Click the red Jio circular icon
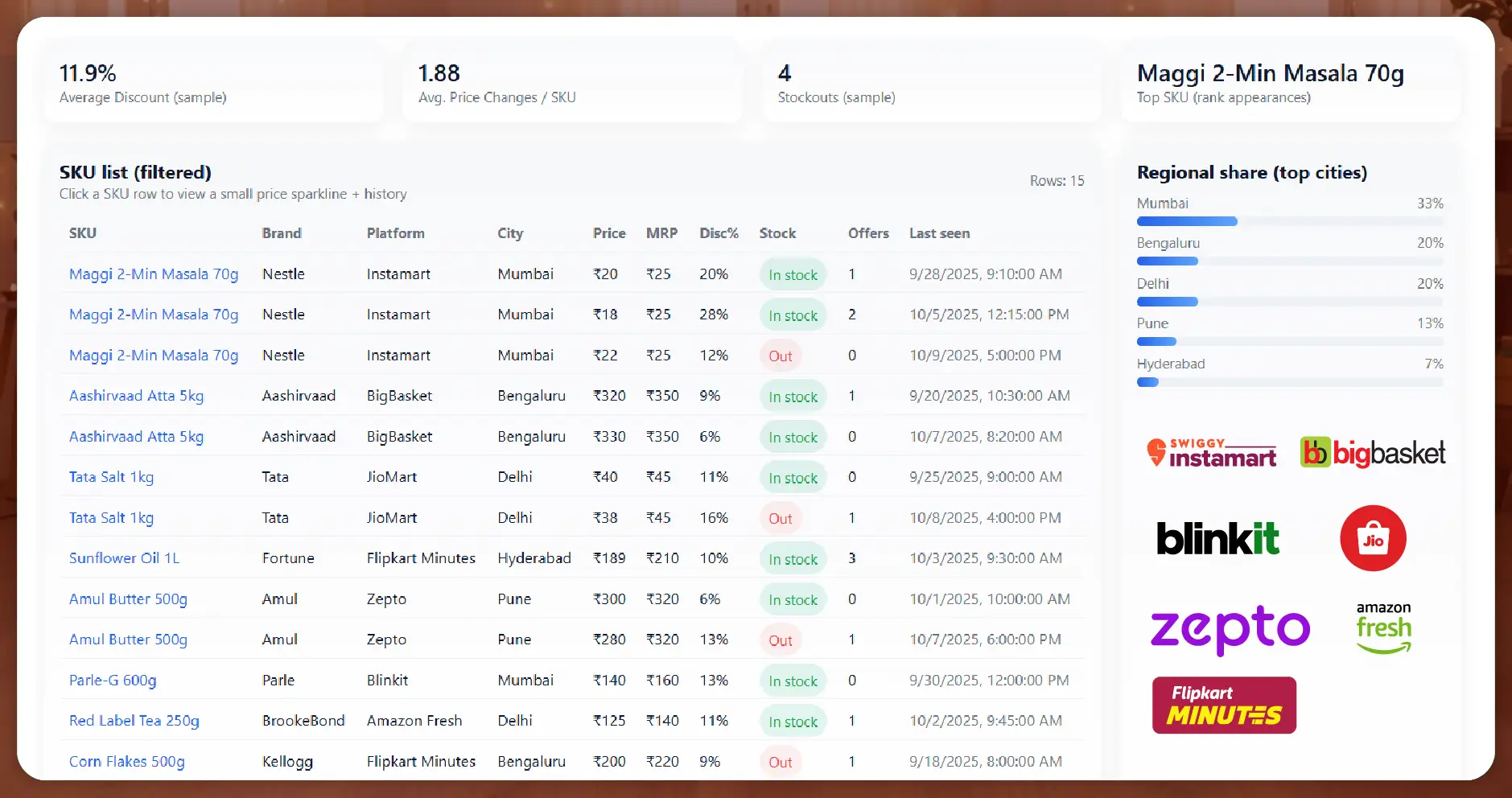Viewport: 1512px width, 798px height. pyautogui.click(x=1373, y=538)
